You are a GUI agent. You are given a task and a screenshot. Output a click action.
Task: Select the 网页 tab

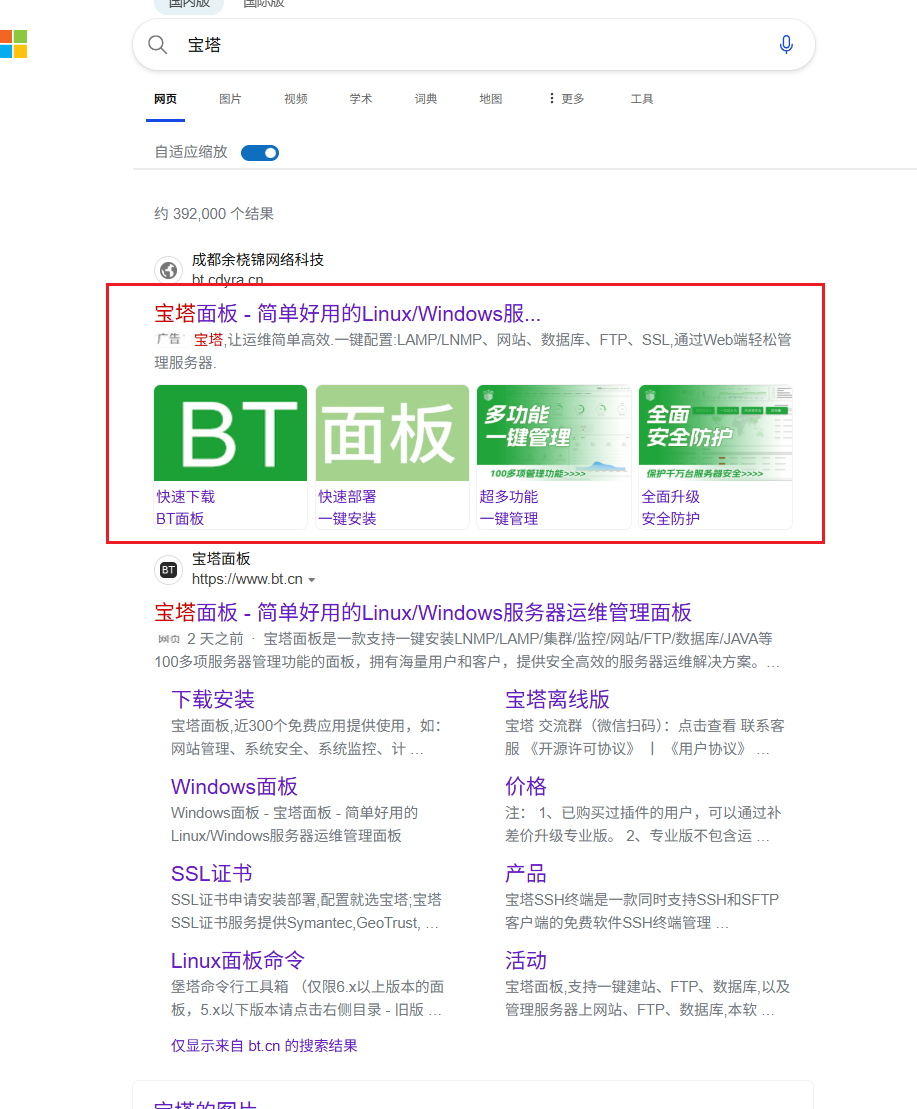tap(165, 99)
